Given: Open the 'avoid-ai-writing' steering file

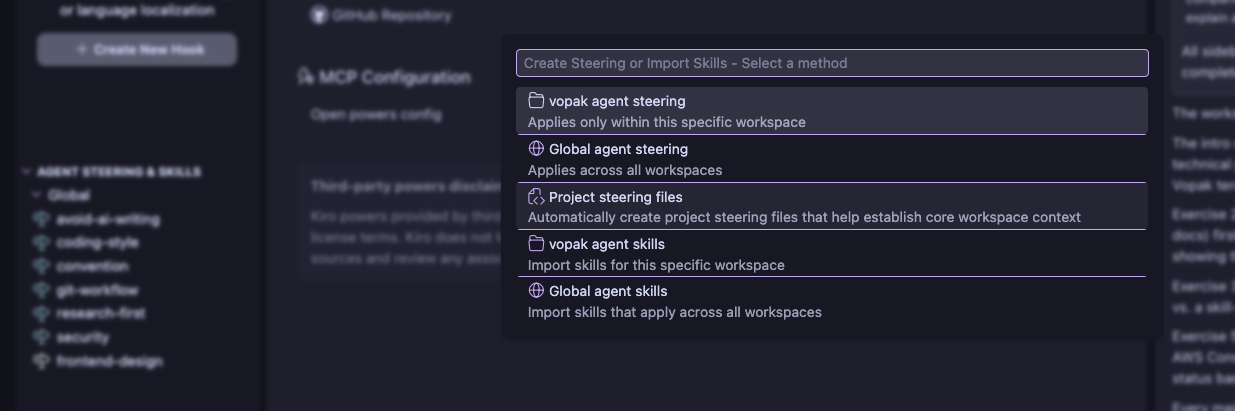Looking at the screenshot, I should 107,219.
